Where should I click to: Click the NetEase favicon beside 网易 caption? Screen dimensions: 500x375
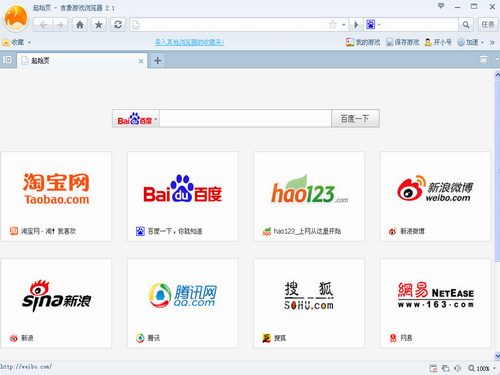pyautogui.click(x=393, y=338)
